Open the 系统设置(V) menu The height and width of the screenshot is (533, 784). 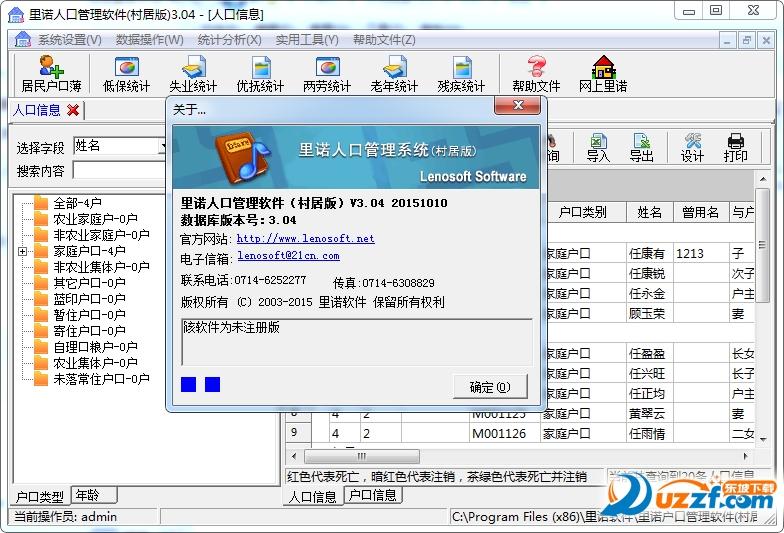pyautogui.click(x=70, y=40)
